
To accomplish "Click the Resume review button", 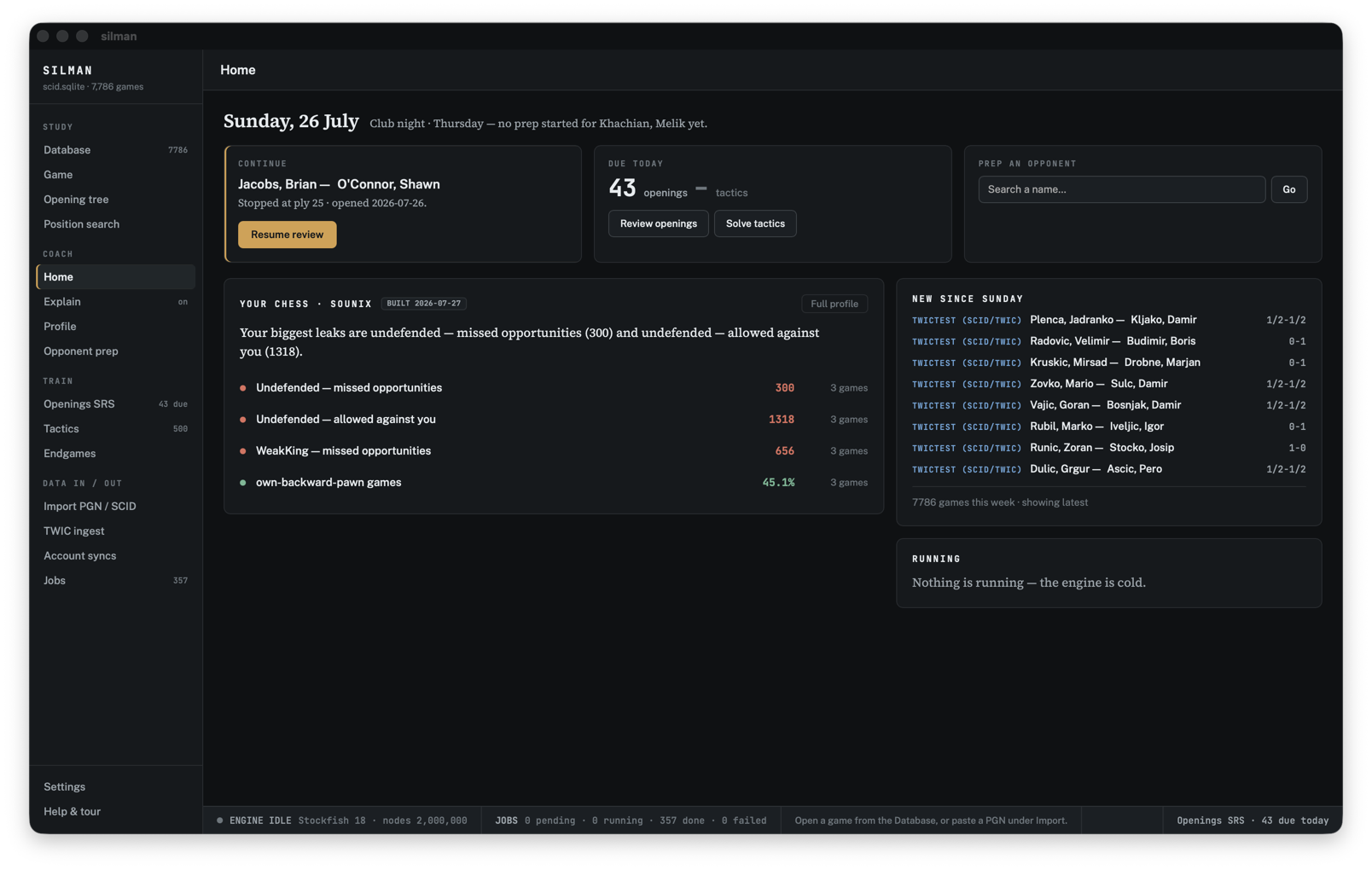I will tap(287, 235).
